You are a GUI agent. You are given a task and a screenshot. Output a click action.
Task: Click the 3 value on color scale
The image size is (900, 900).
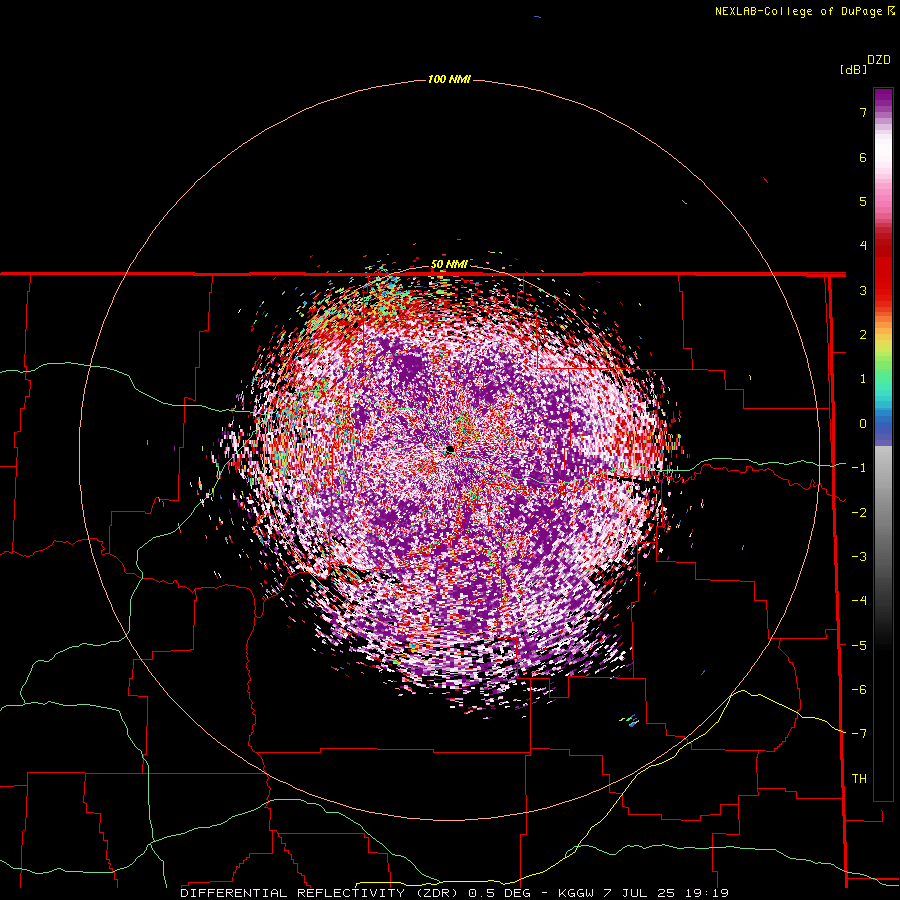pos(863,290)
